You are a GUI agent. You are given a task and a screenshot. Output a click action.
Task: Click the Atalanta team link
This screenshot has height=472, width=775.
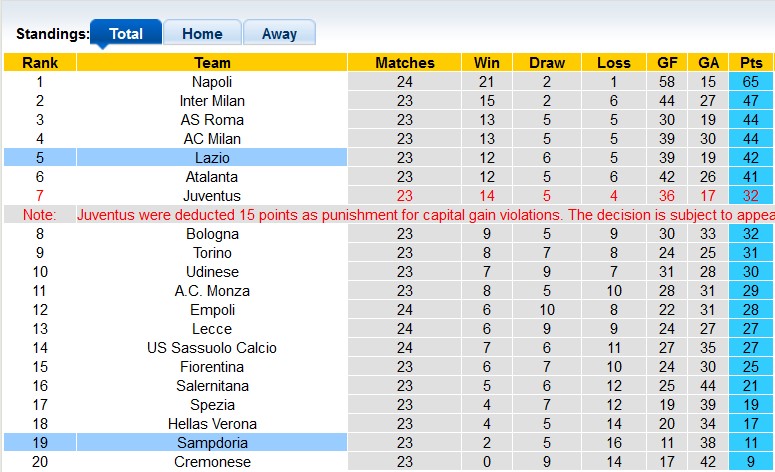(x=212, y=177)
